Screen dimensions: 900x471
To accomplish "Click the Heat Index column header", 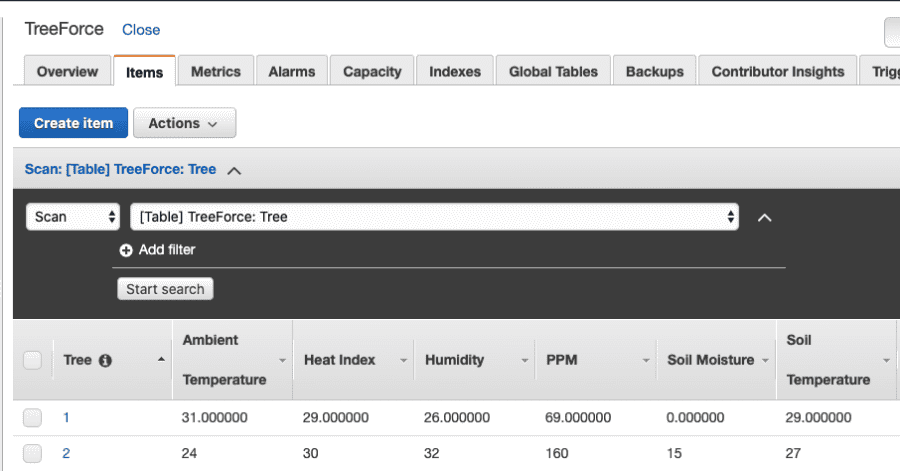I will point(339,360).
